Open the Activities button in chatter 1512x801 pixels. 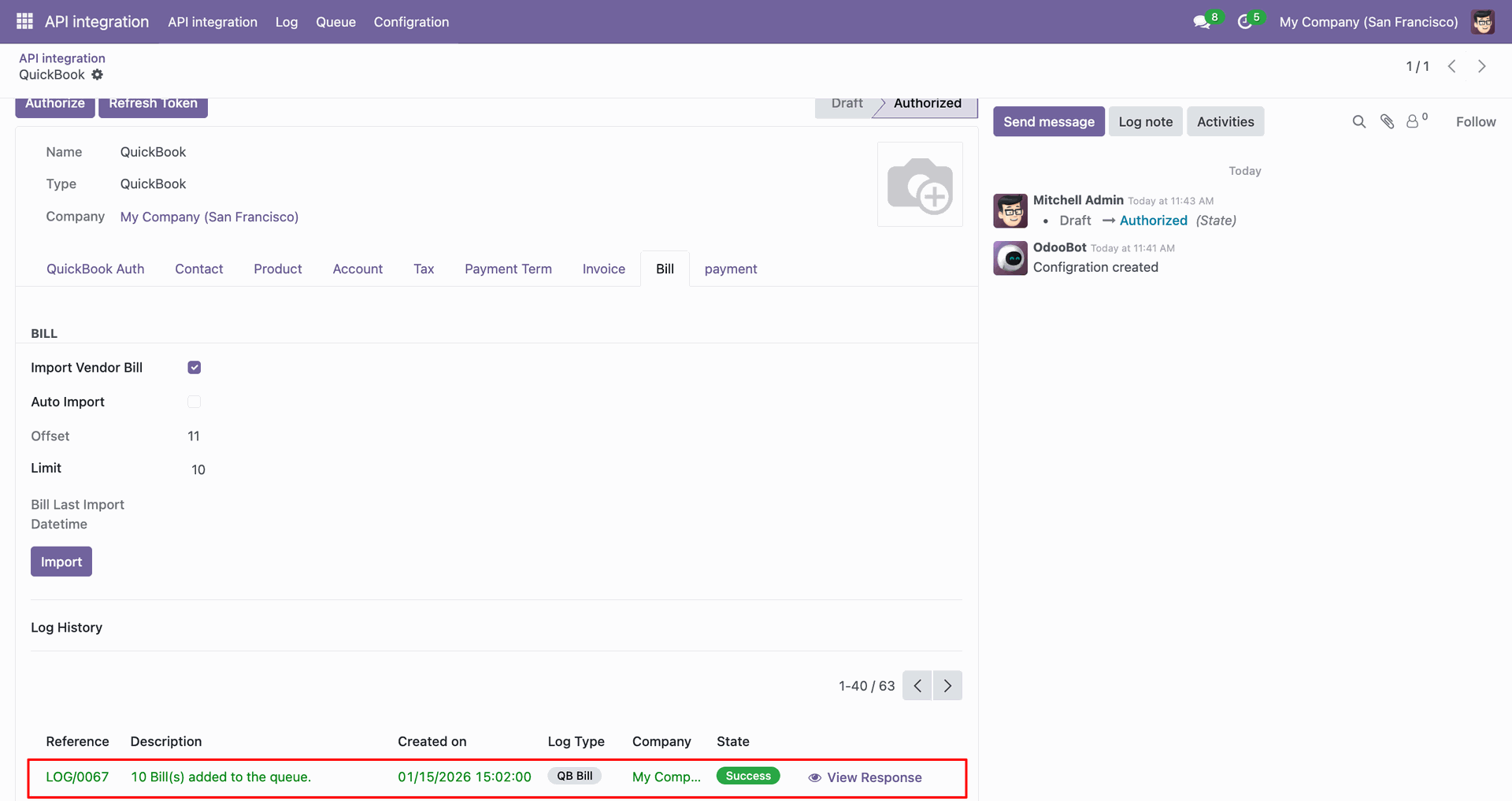pyautogui.click(x=1225, y=121)
